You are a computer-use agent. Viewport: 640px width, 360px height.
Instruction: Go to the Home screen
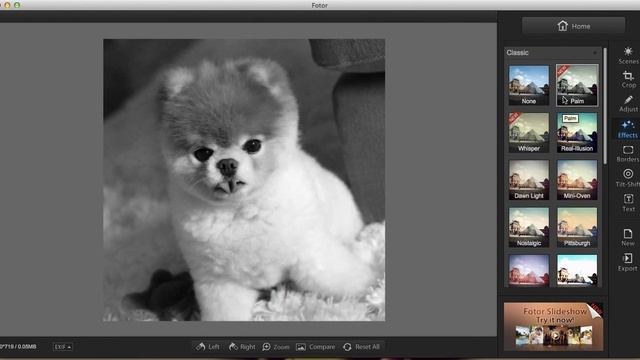573,26
